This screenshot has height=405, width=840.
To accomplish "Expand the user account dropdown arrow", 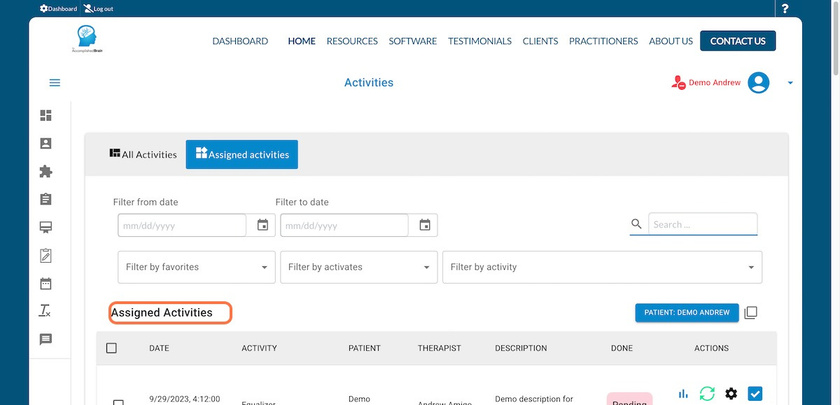I will tap(790, 83).
